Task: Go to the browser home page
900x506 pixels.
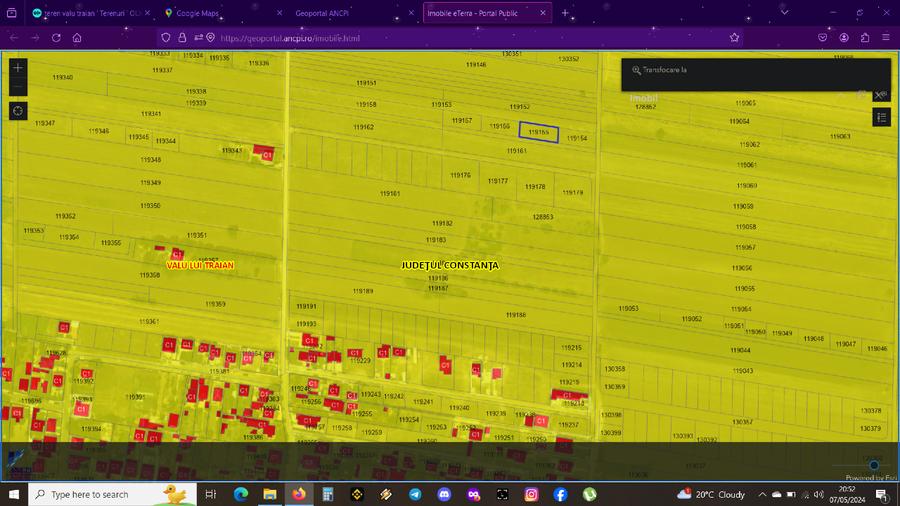Action: click(x=77, y=38)
